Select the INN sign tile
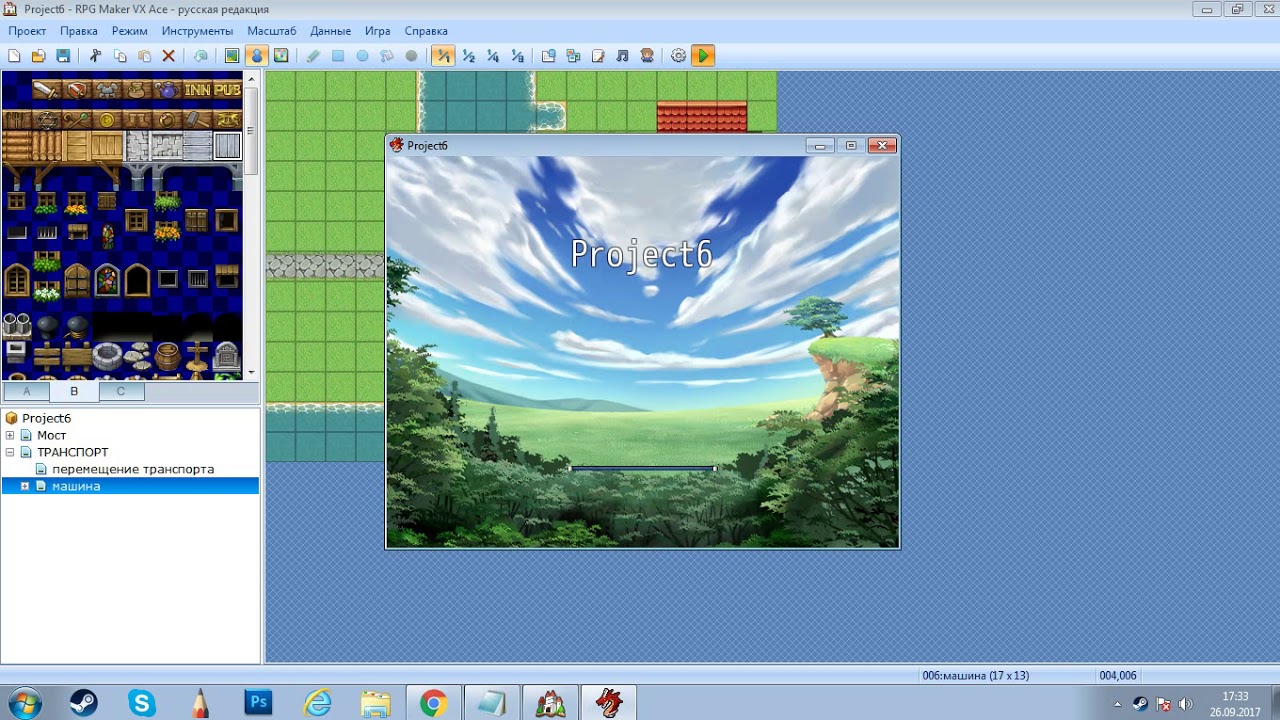This screenshot has height=720, width=1280. [x=197, y=90]
